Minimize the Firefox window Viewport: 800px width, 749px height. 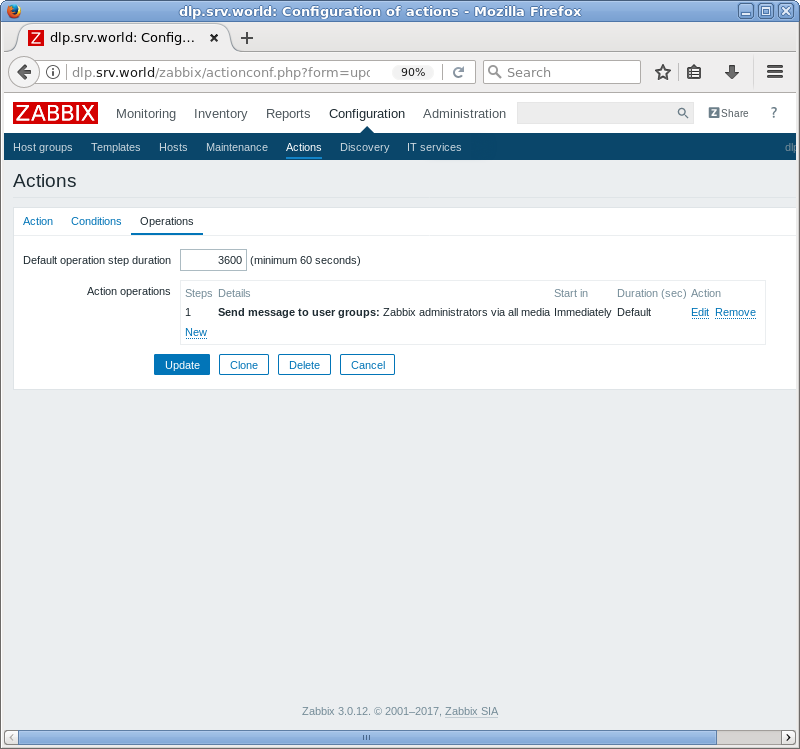746,11
